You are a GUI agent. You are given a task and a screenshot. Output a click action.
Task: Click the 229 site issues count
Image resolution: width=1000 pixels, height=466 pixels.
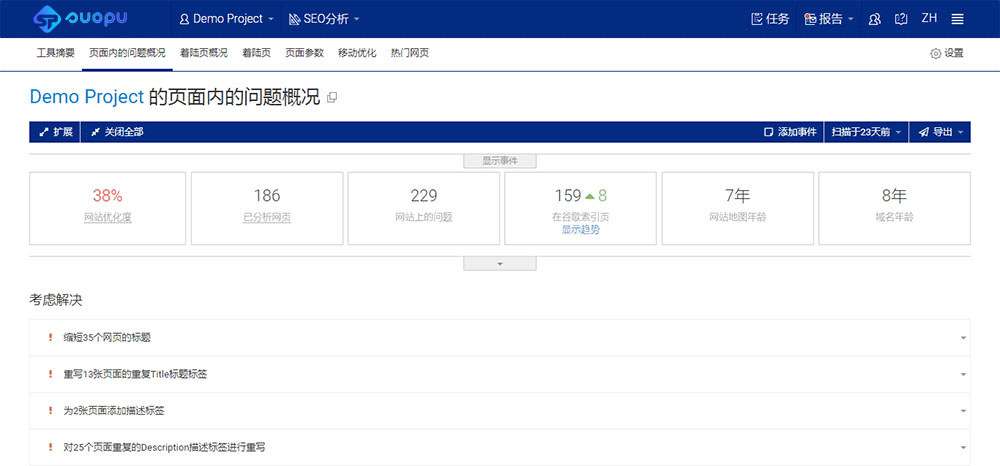pos(423,196)
